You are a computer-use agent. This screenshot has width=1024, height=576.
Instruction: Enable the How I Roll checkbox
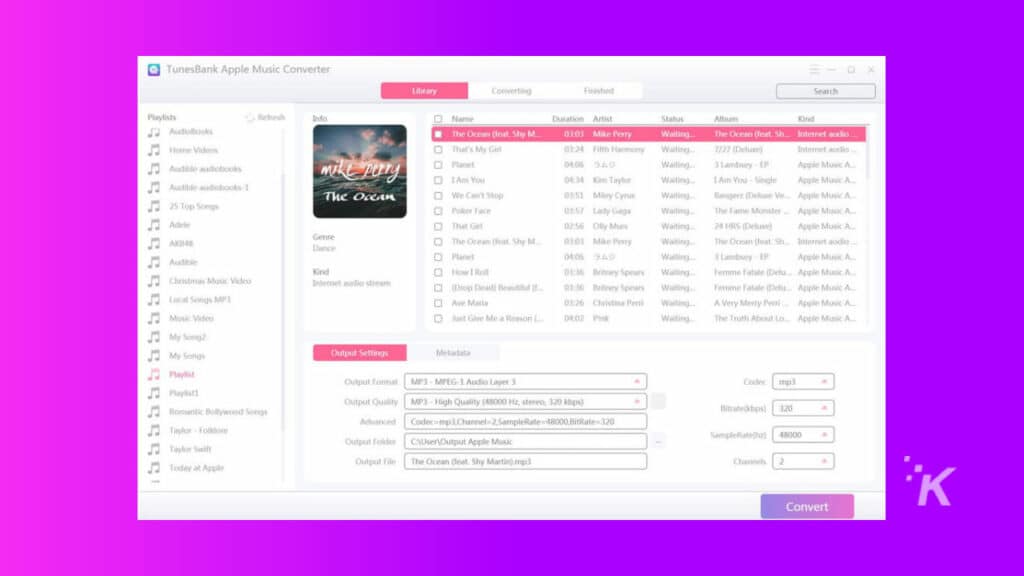point(438,272)
